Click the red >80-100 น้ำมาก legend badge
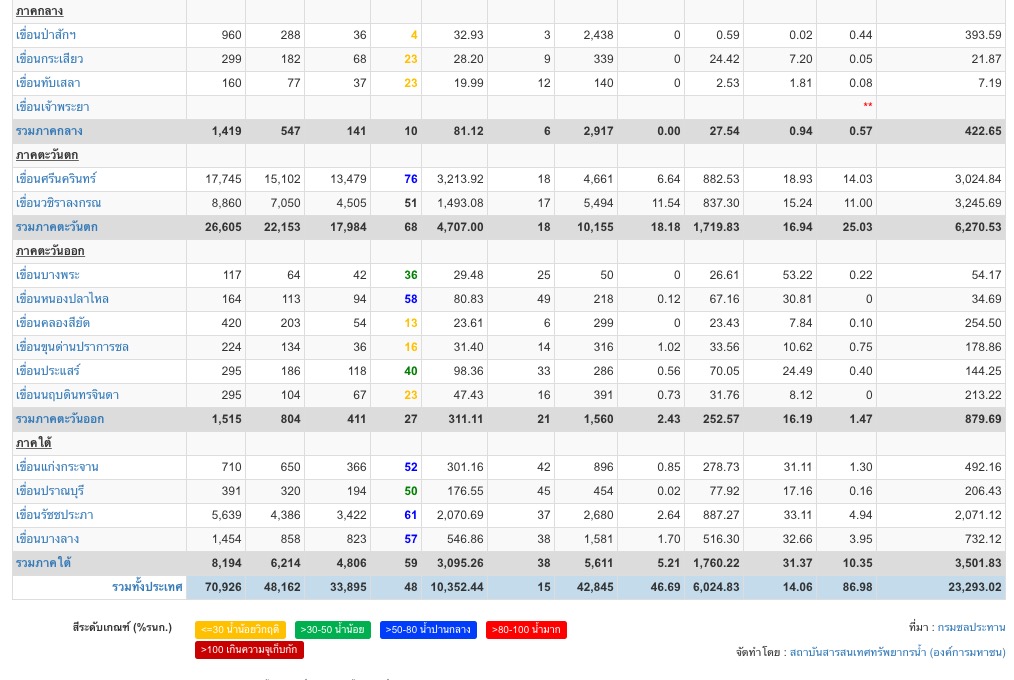Viewport: 1014px width, 680px height. point(526,630)
